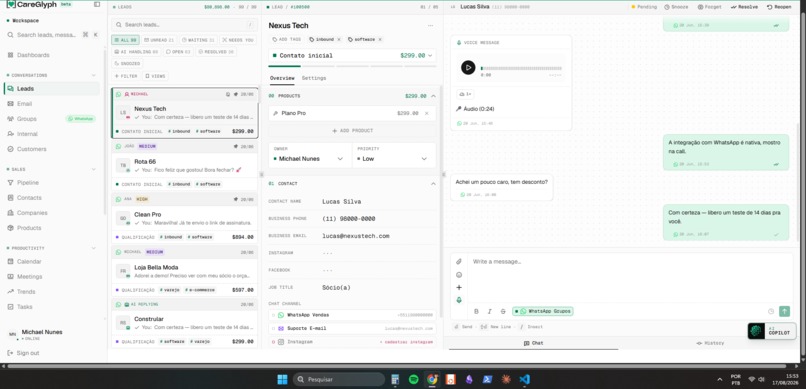Open the AI Copilot panel
The height and width of the screenshot is (389, 806).
point(772,331)
